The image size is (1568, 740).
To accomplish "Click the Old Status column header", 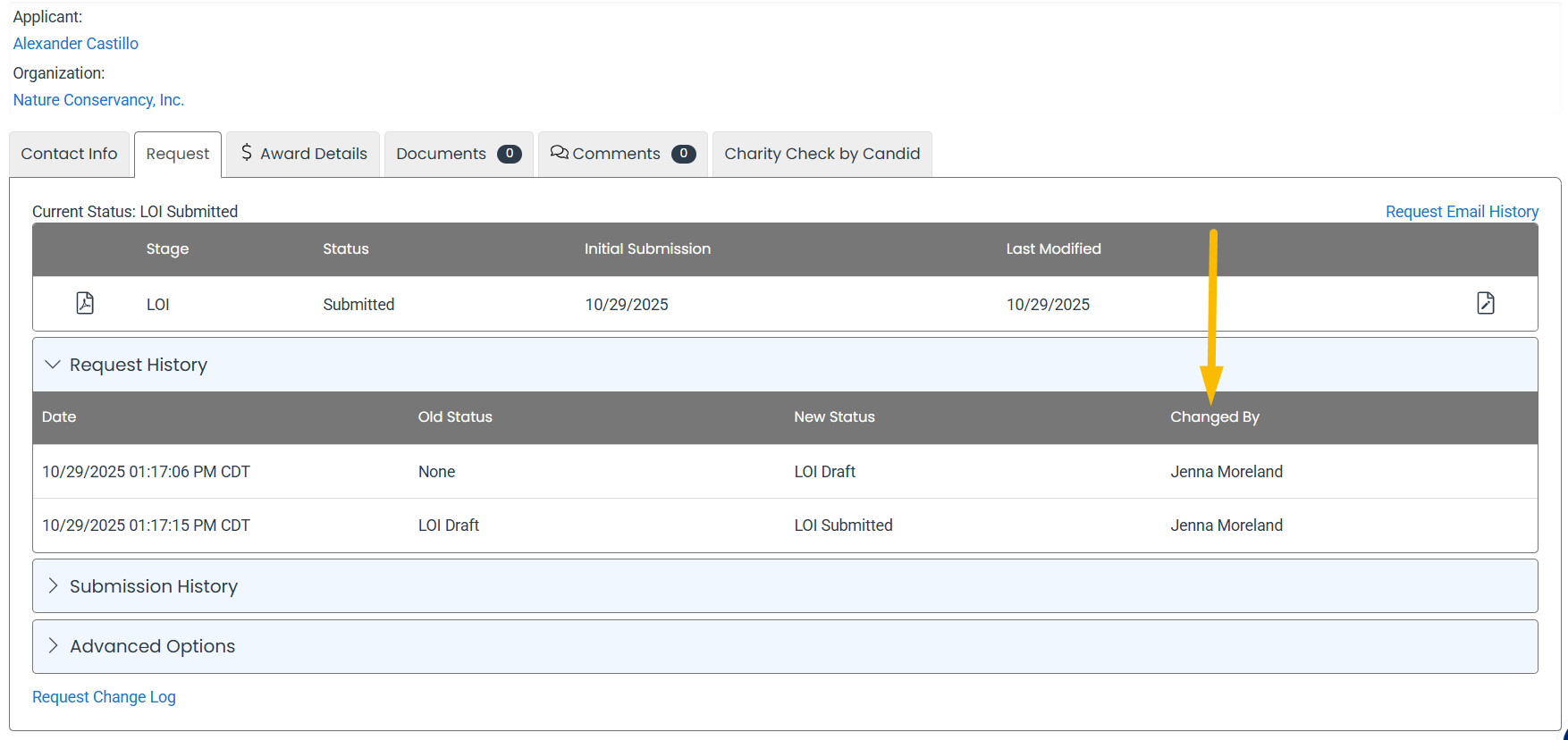I will coord(455,416).
